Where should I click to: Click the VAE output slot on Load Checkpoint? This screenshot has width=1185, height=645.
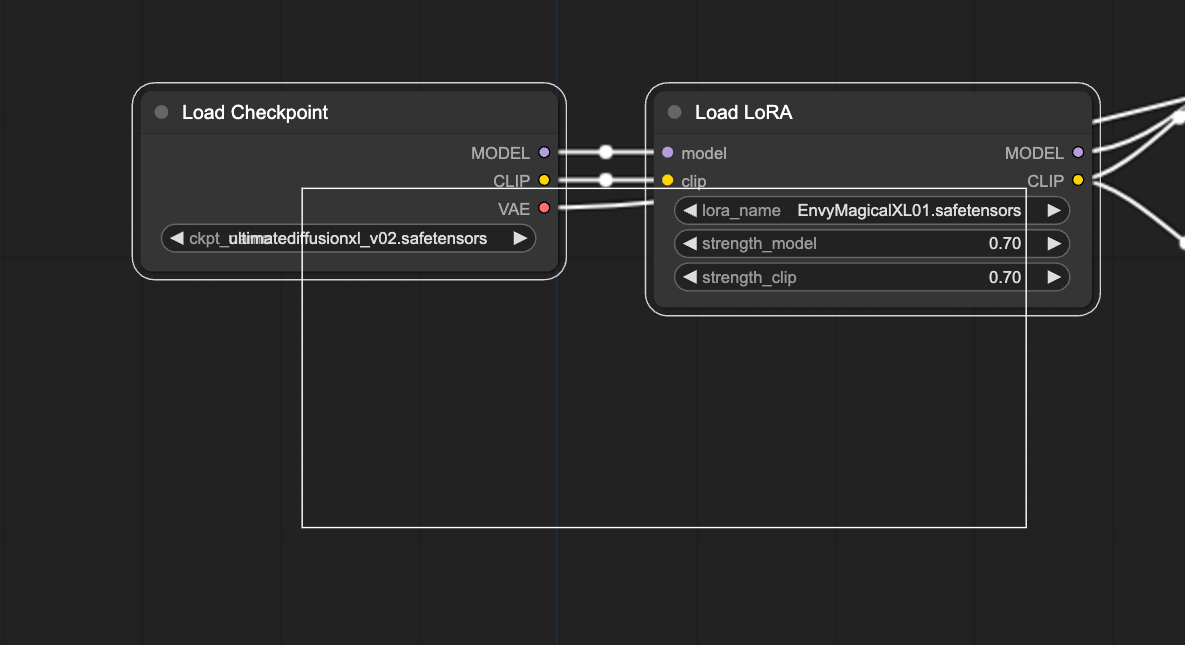pos(544,209)
